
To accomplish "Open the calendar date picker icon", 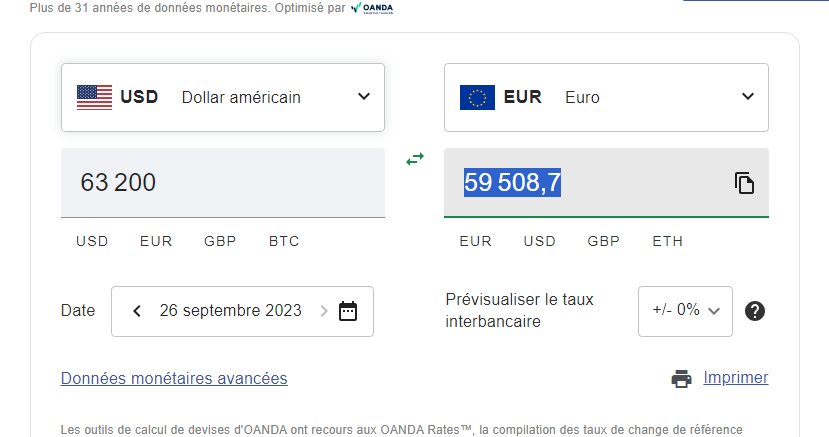I will 348,311.
